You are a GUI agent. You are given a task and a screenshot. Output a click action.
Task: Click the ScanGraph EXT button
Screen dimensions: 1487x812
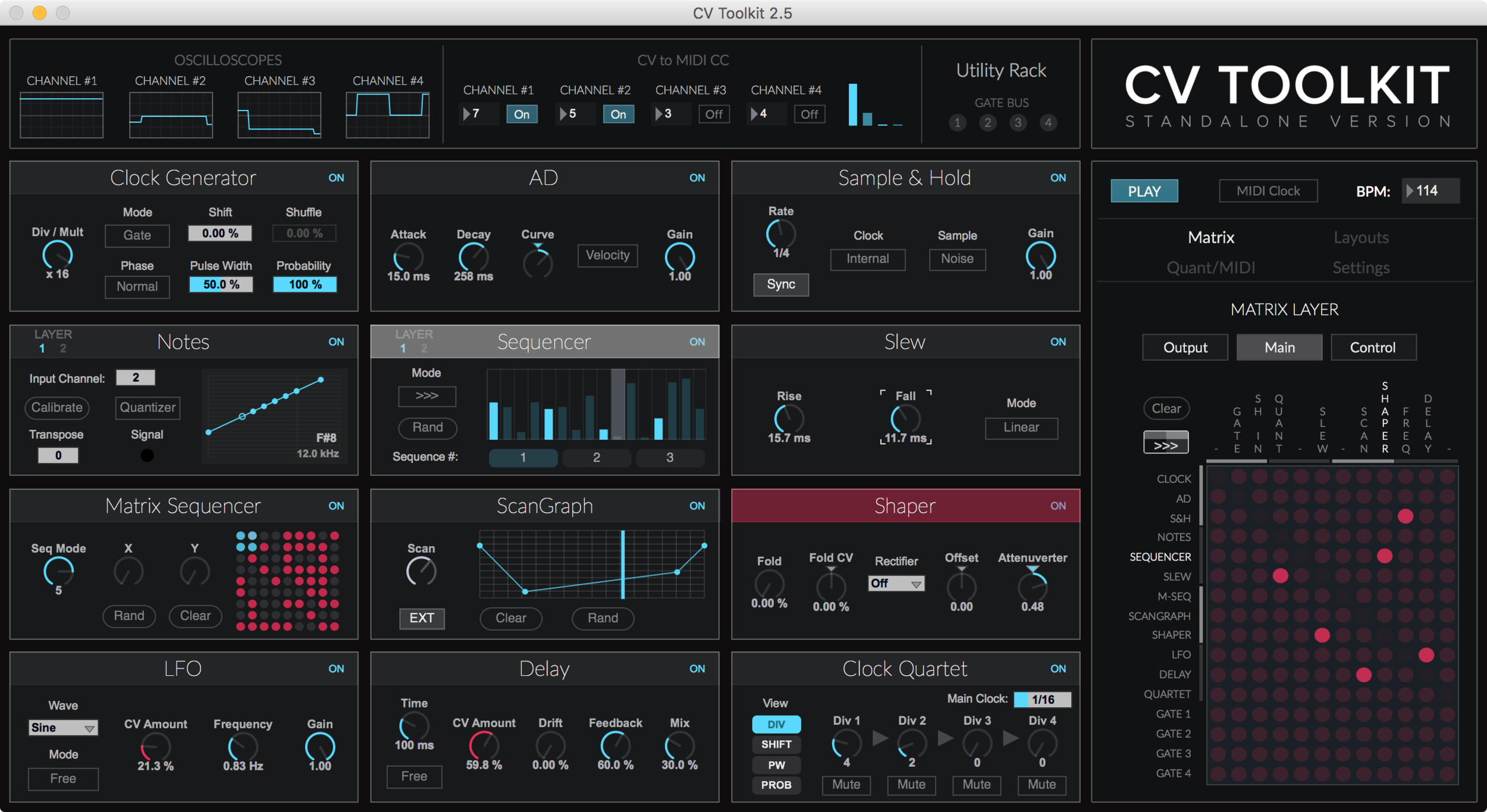pyautogui.click(x=421, y=618)
